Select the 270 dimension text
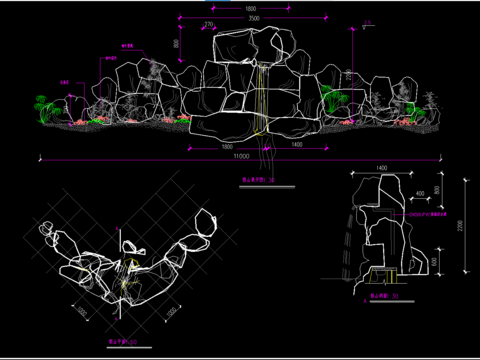480x360 pixels. click(208, 24)
